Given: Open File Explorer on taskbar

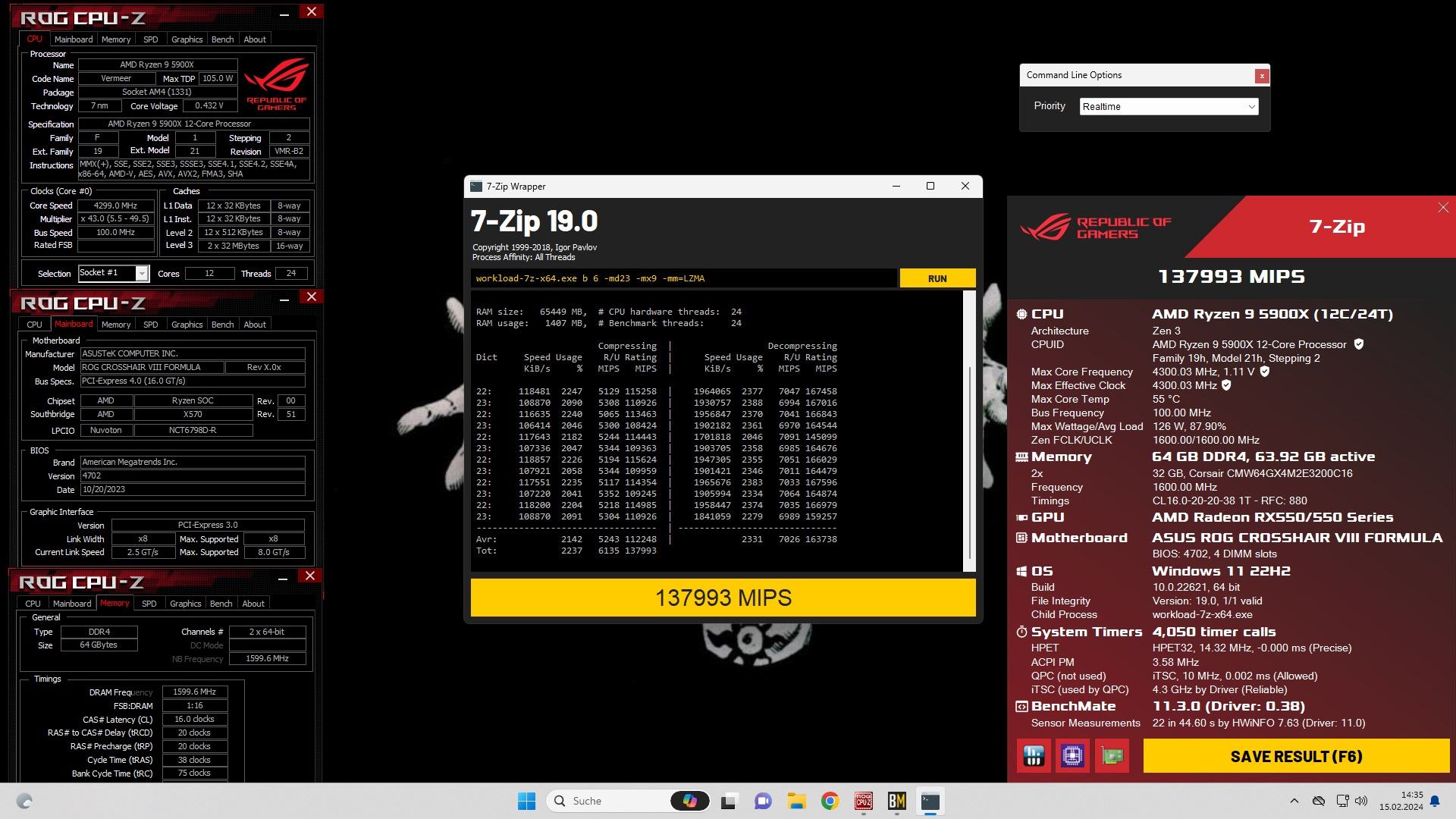Looking at the screenshot, I should (x=796, y=801).
